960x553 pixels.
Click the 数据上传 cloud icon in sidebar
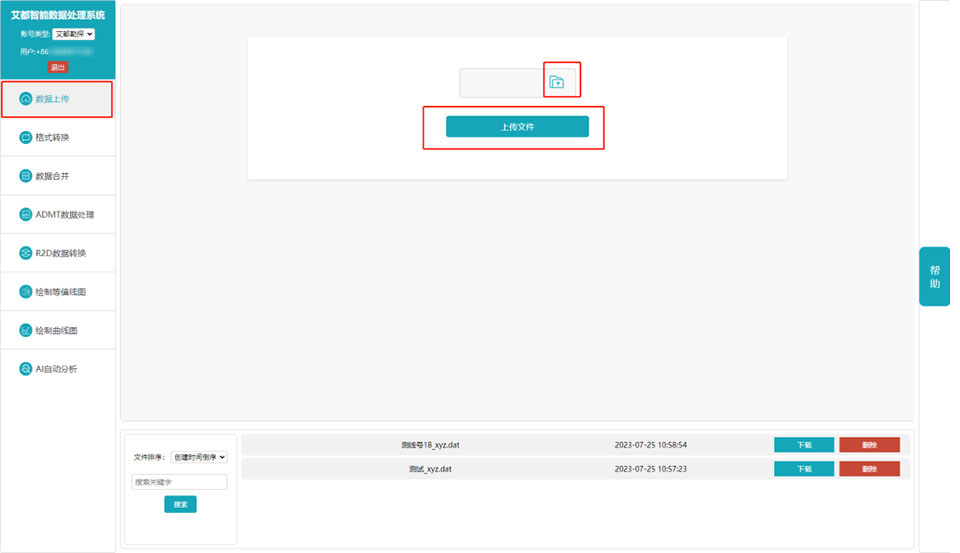(26, 99)
